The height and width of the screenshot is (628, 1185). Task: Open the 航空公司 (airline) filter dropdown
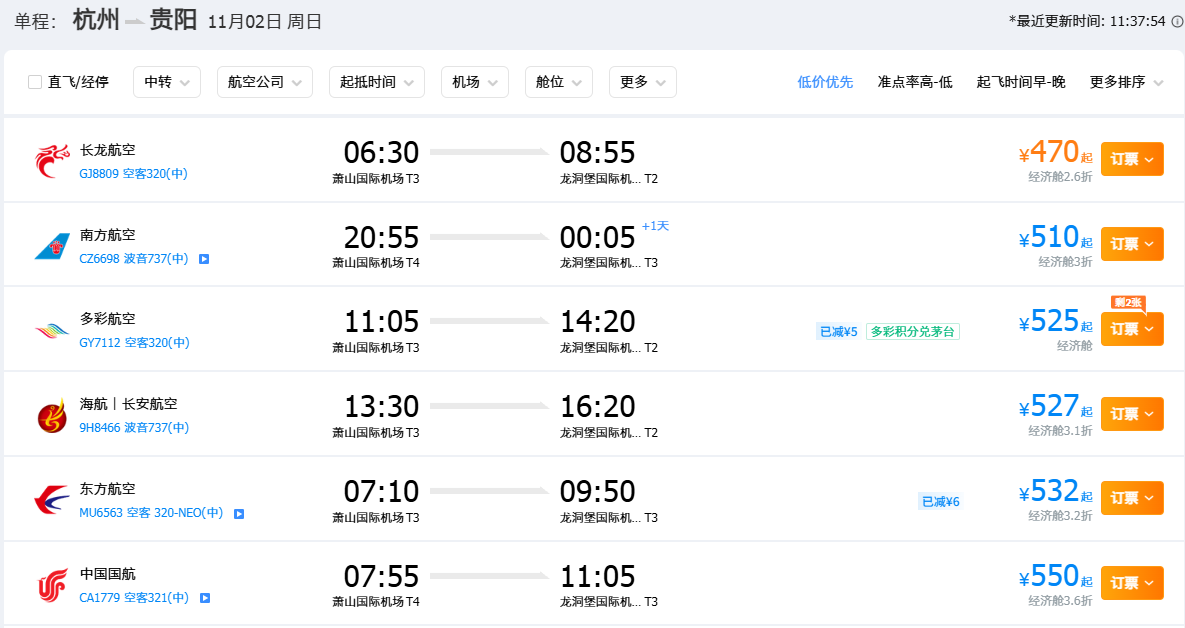click(264, 82)
